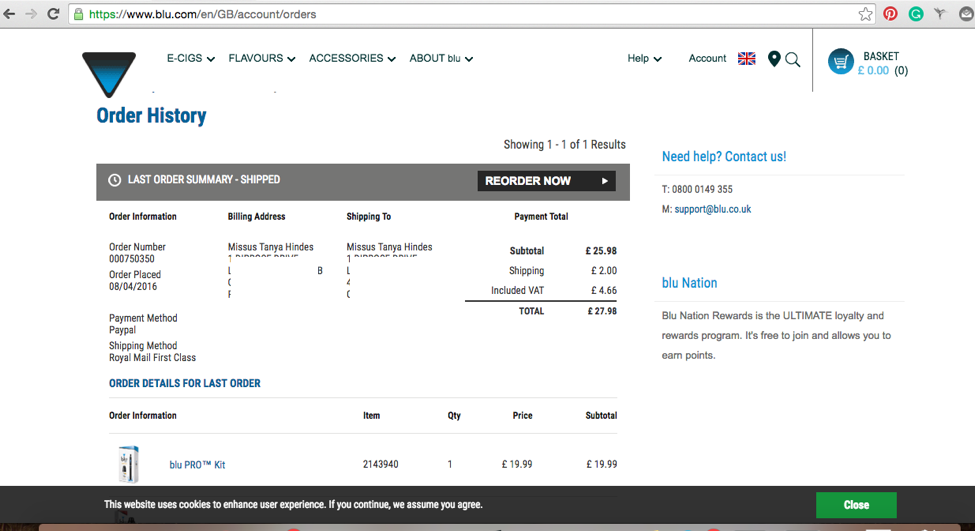Image resolution: width=975 pixels, height=531 pixels.
Task: Click the Showing 1 - 1 of 1 Results text
Action: coord(565,145)
